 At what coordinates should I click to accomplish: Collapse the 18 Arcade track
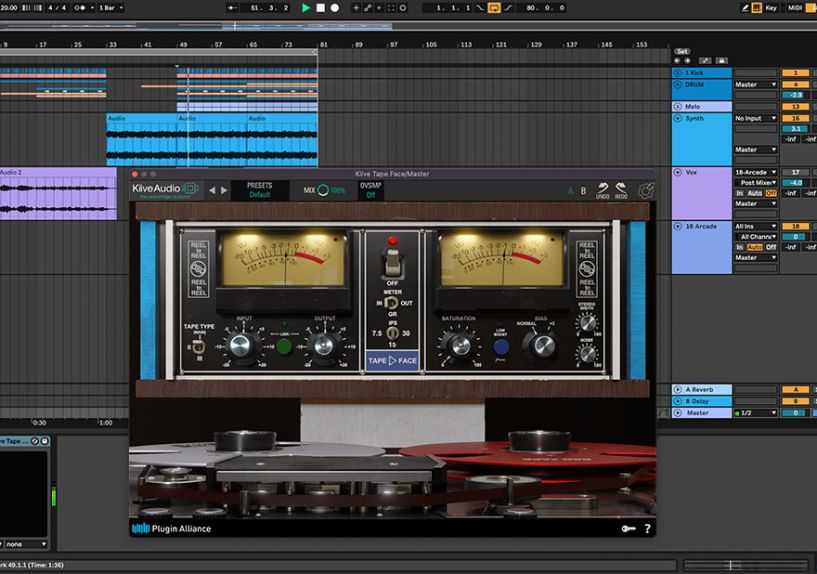click(678, 226)
